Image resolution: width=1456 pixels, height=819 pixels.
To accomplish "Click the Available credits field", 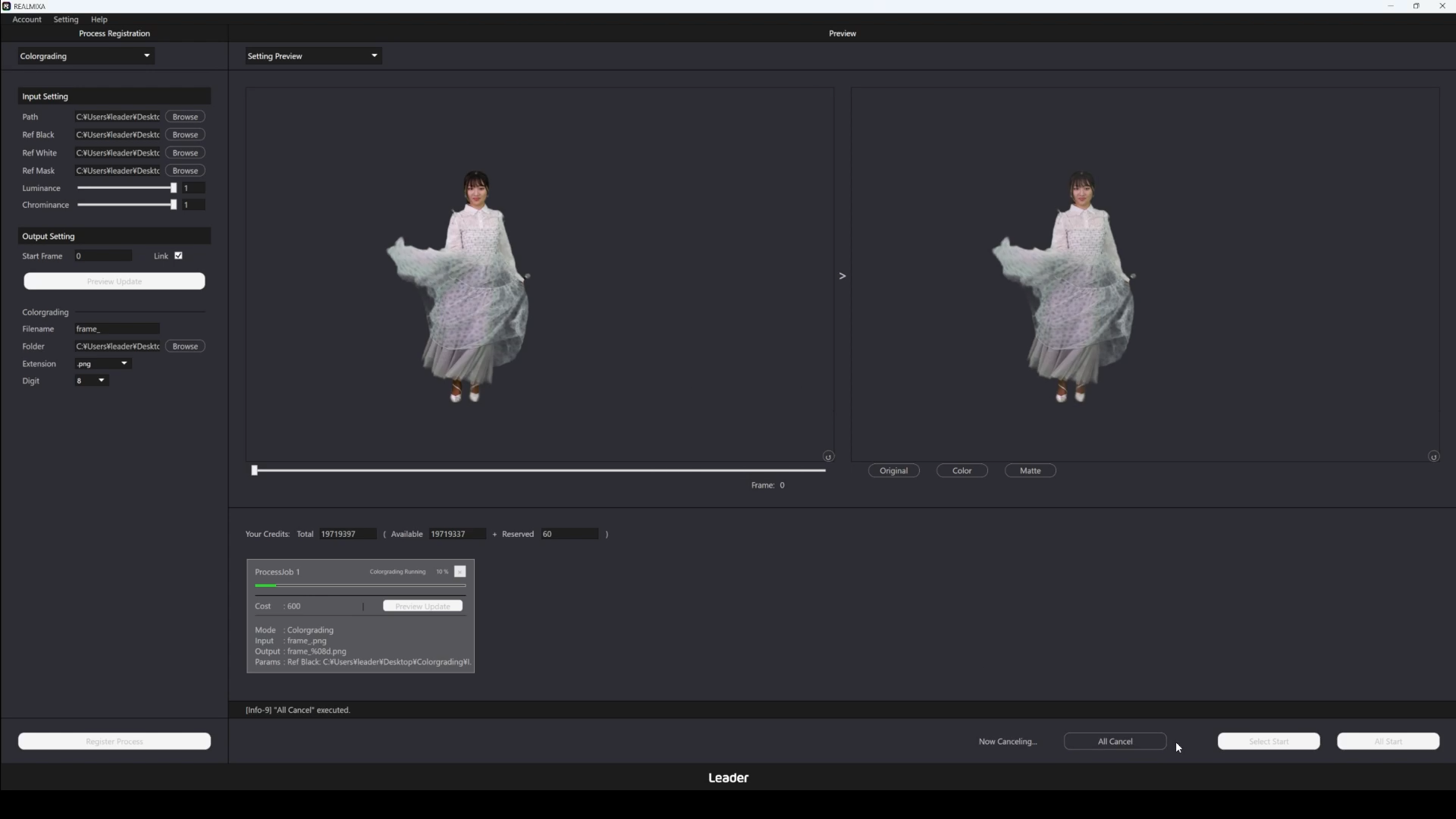I will point(457,535).
